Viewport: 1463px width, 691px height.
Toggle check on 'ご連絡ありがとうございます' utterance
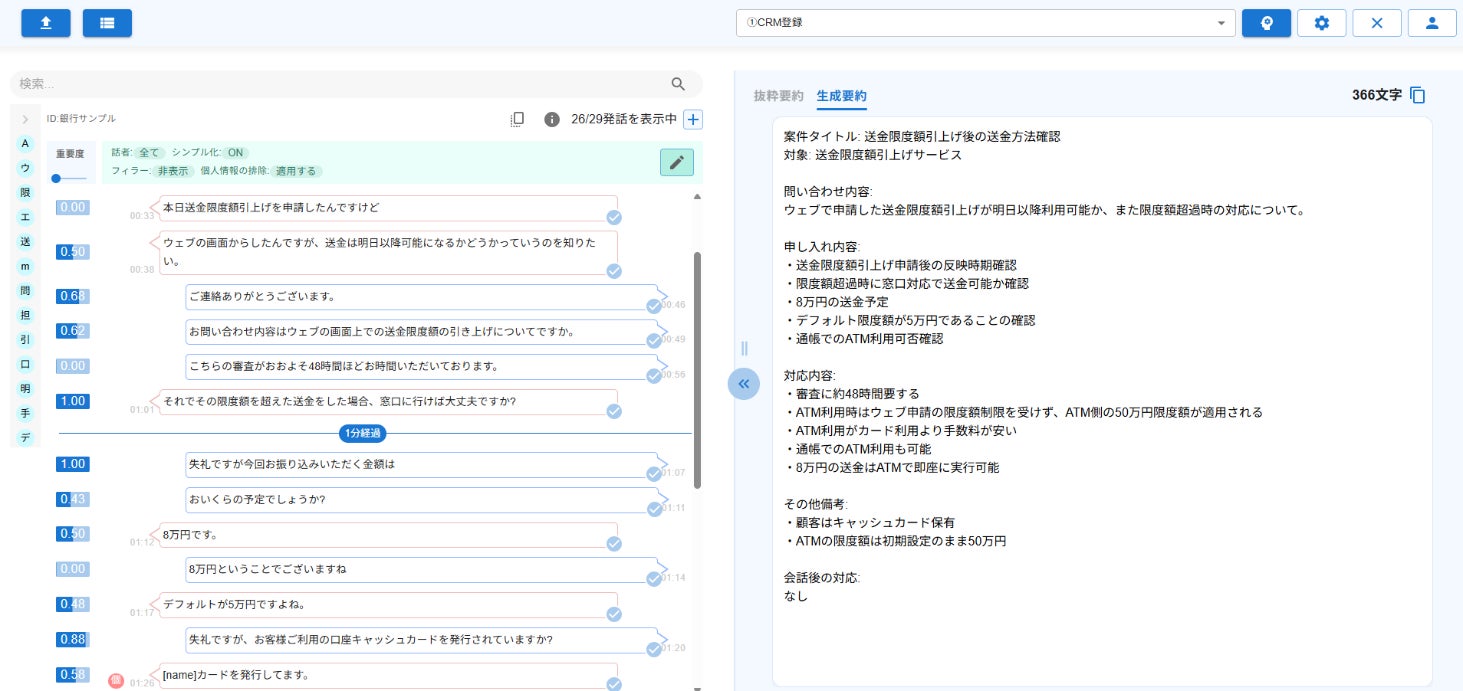[x=654, y=306]
